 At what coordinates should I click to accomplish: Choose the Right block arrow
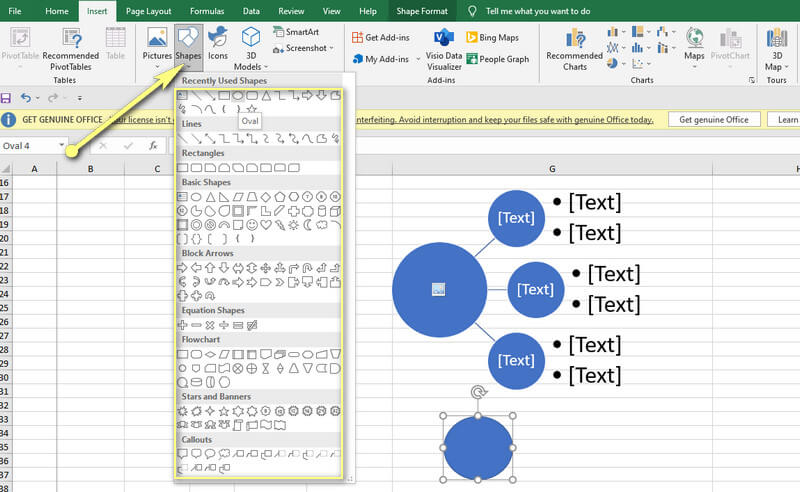[182, 267]
